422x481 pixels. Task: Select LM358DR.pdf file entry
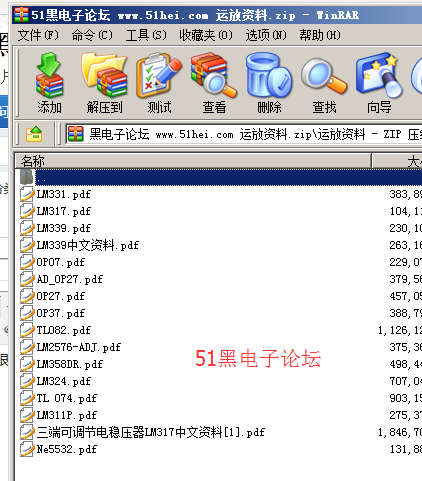70,364
